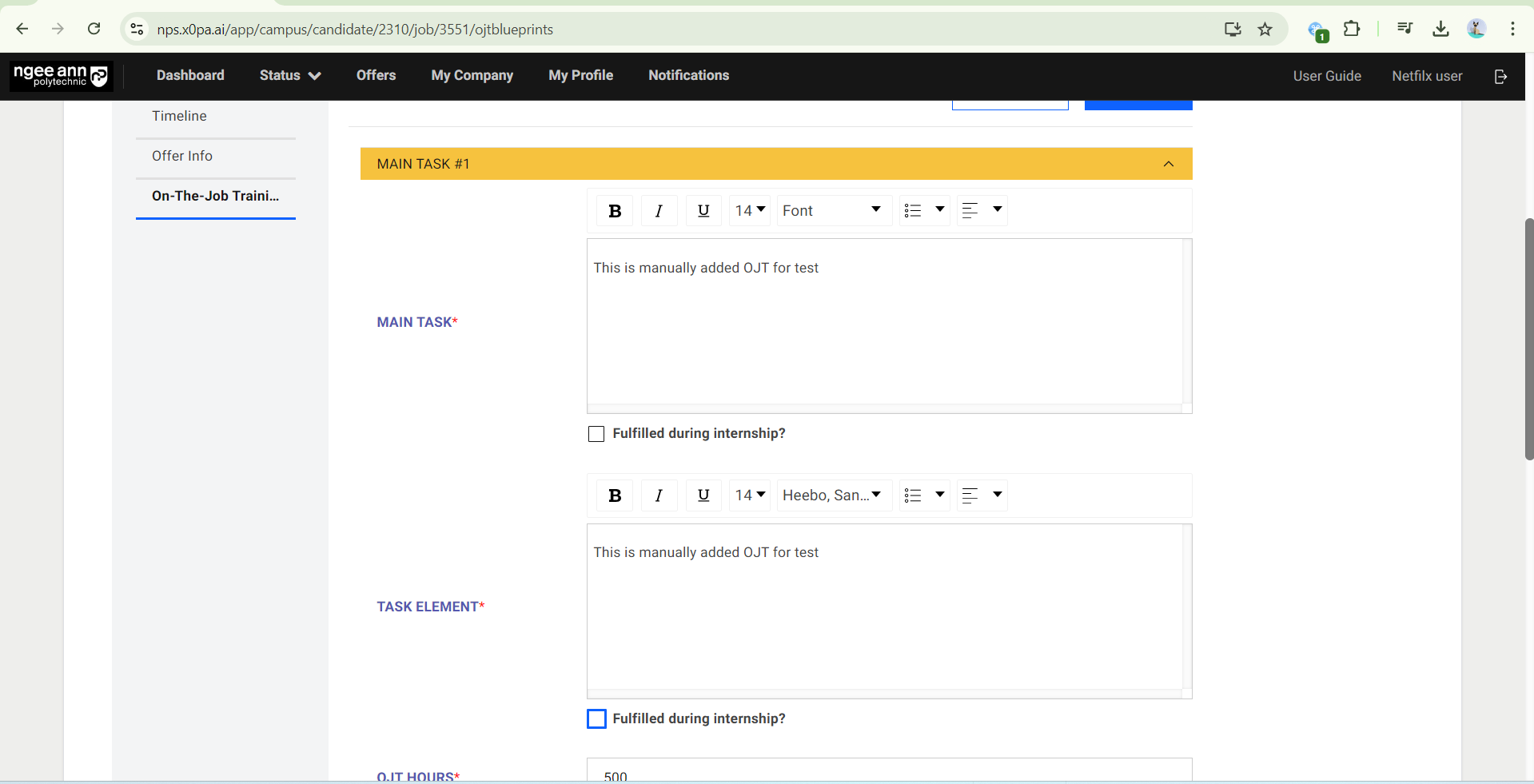The image size is (1534, 784).
Task: Open Heebo font dropdown in Task Element editor
Action: (x=833, y=495)
